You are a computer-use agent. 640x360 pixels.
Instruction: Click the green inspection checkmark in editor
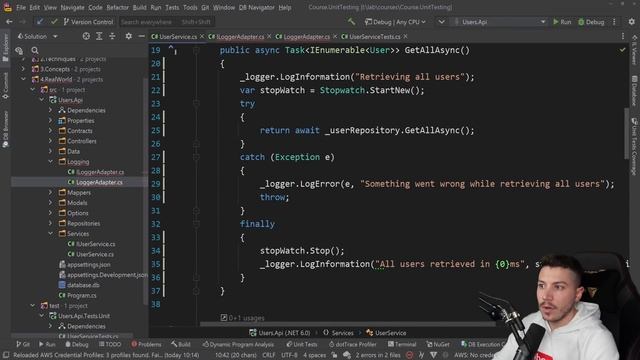(x=622, y=50)
